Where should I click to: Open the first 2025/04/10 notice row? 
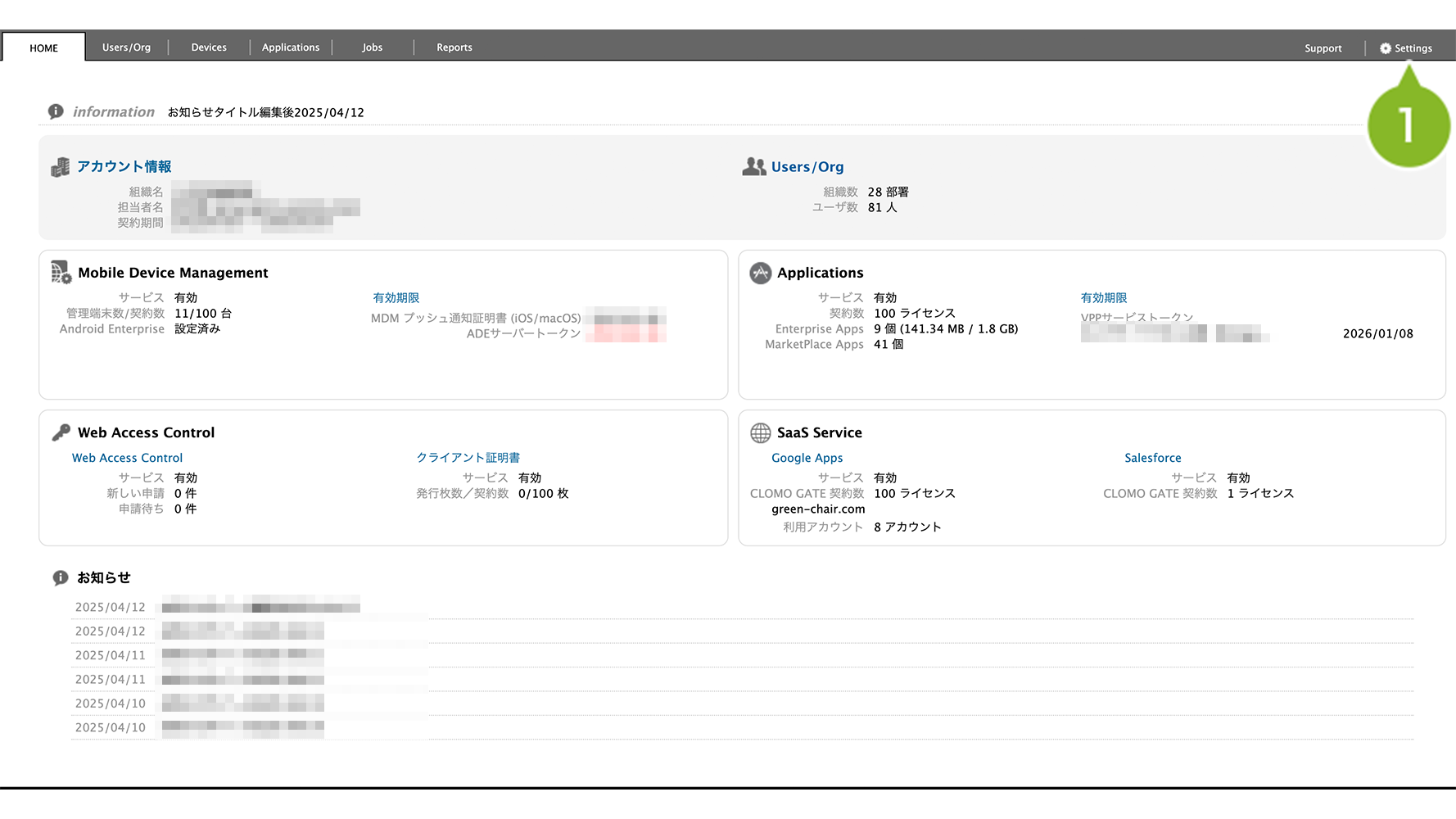click(743, 704)
